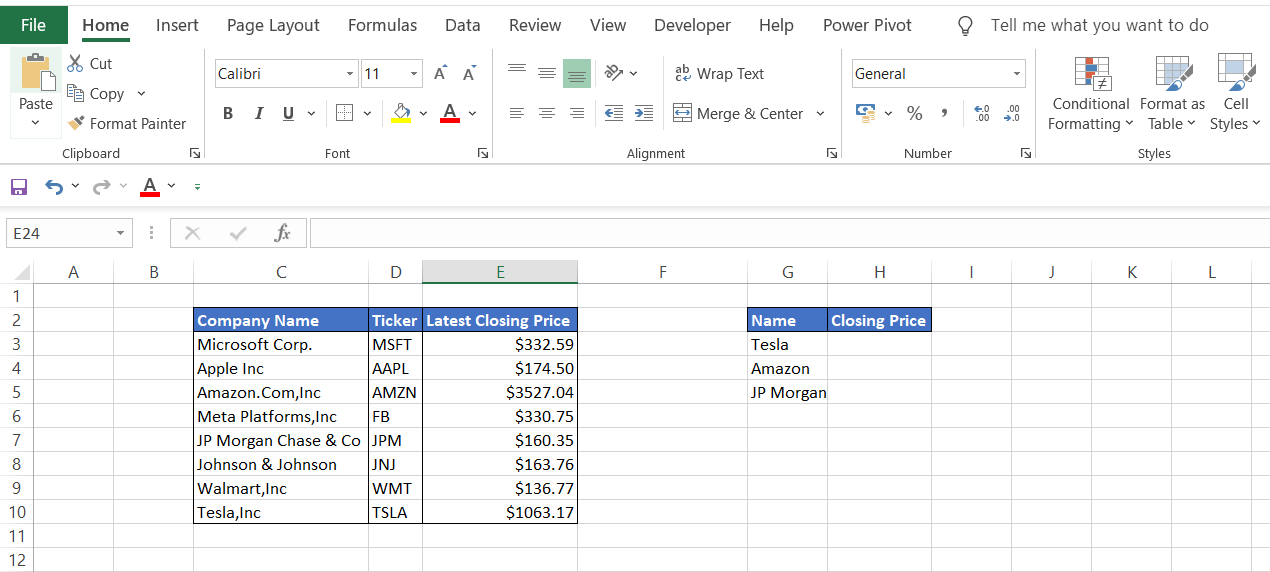Click the Percent Style icon
1270x572 pixels.
pyautogui.click(x=914, y=114)
